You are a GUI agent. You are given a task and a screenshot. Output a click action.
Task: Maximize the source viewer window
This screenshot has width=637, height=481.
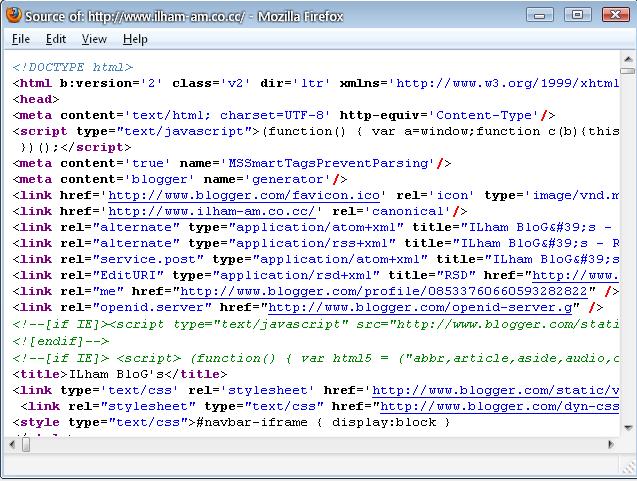tap(577, 15)
